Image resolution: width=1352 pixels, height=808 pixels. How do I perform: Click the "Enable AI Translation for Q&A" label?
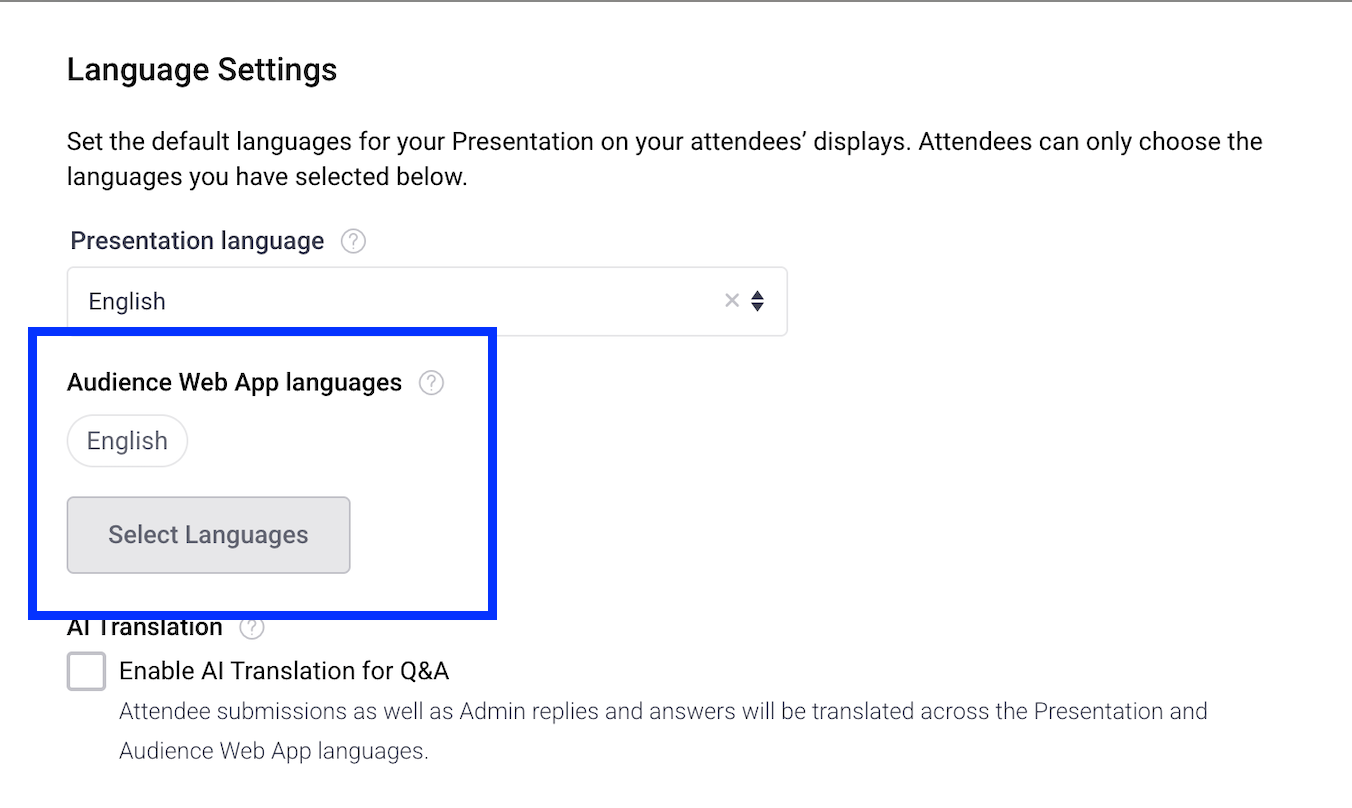(x=284, y=671)
